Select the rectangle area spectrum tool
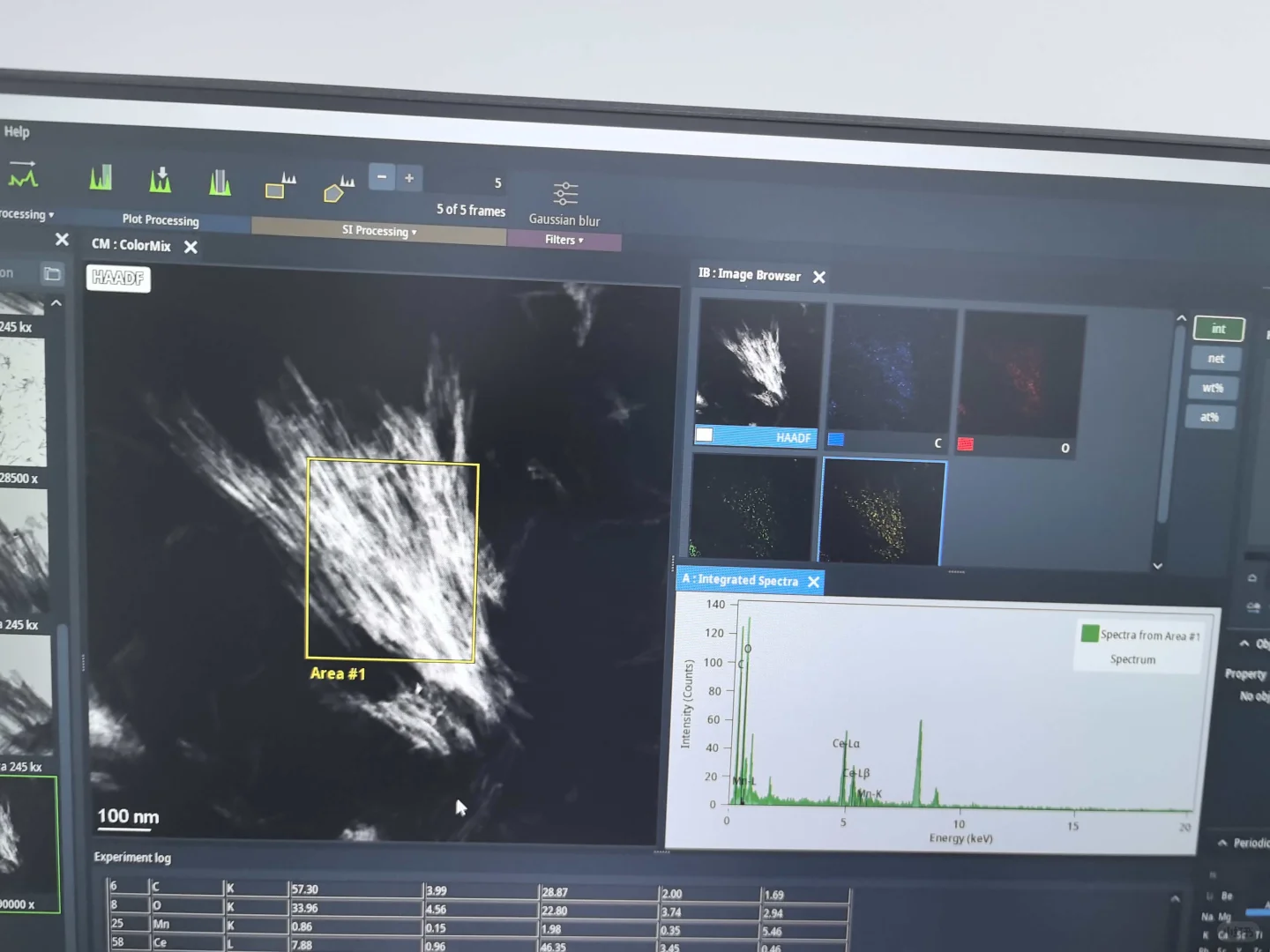Image resolution: width=1270 pixels, height=952 pixels. 280,186
